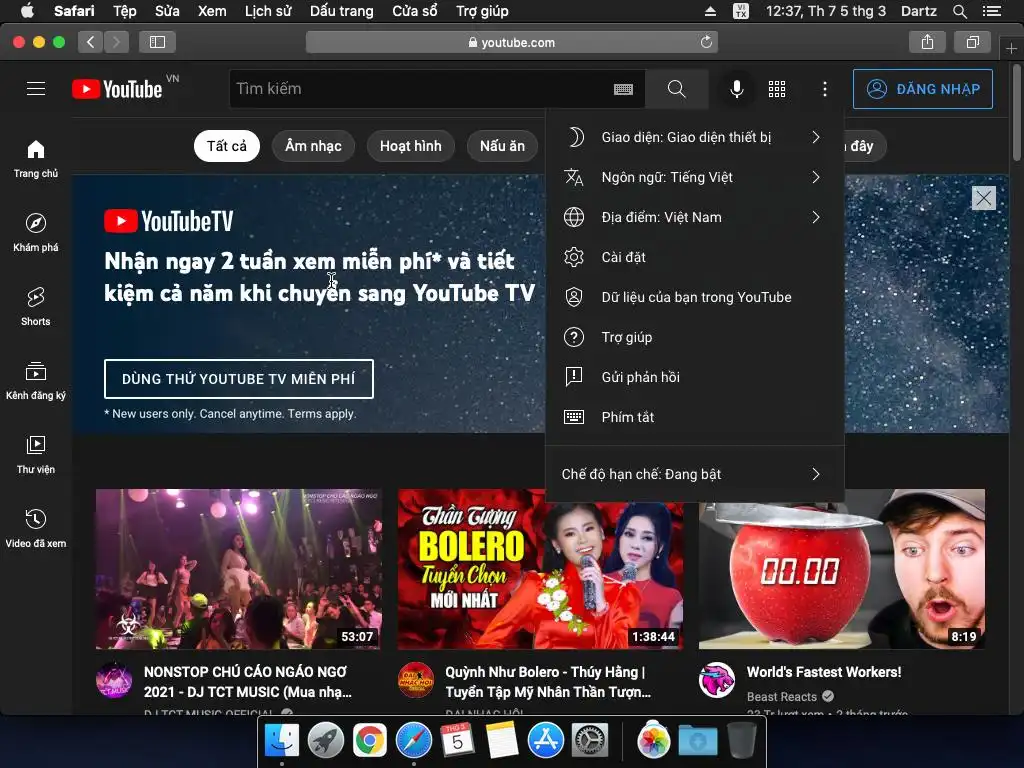Screen dimensions: 1024x768
Task: Click the YouTube logo
Action: [118, 89]
